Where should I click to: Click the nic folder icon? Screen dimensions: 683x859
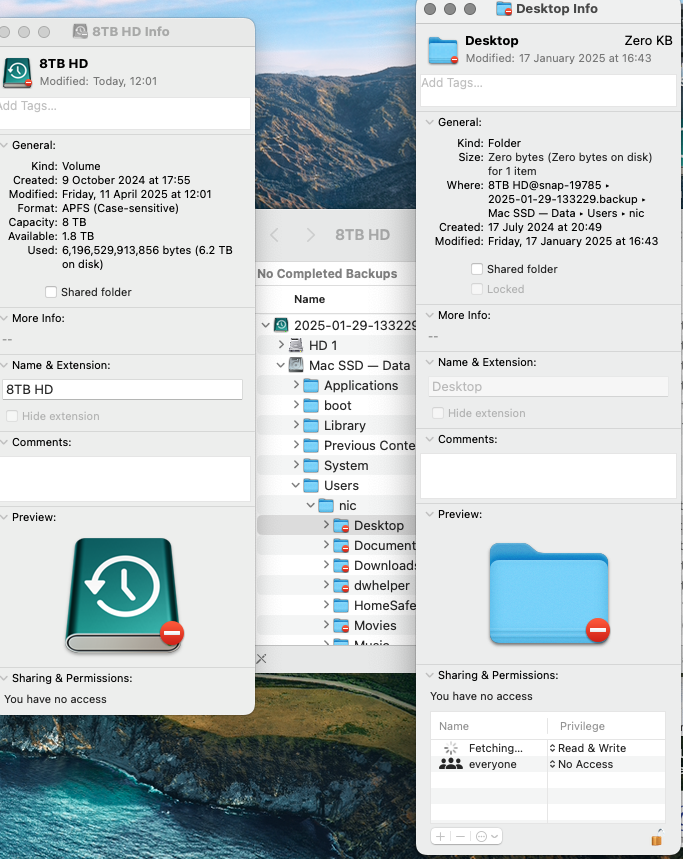[326, 506]
